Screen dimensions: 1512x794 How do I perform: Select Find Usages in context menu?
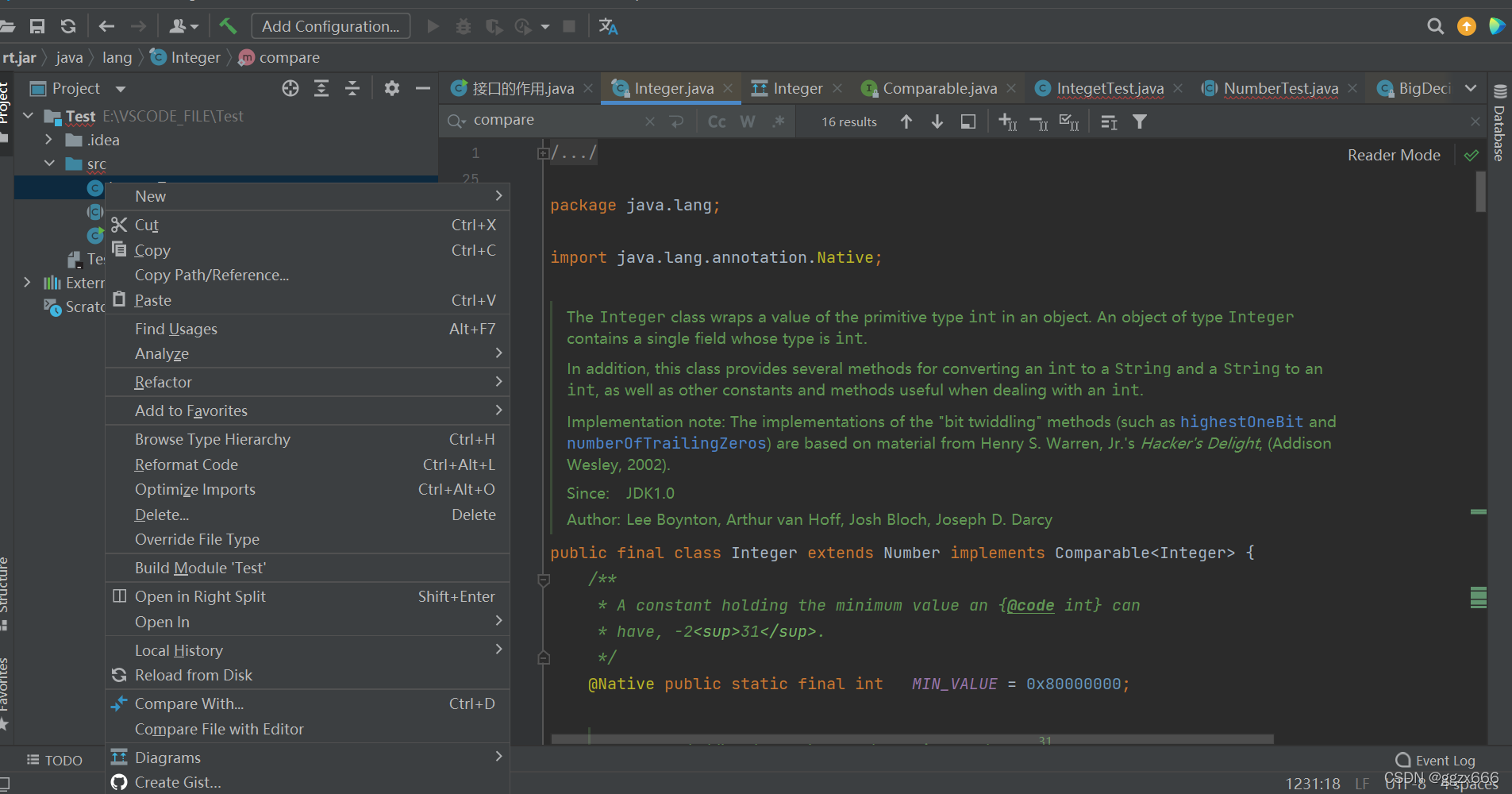[x=307, y=329]
